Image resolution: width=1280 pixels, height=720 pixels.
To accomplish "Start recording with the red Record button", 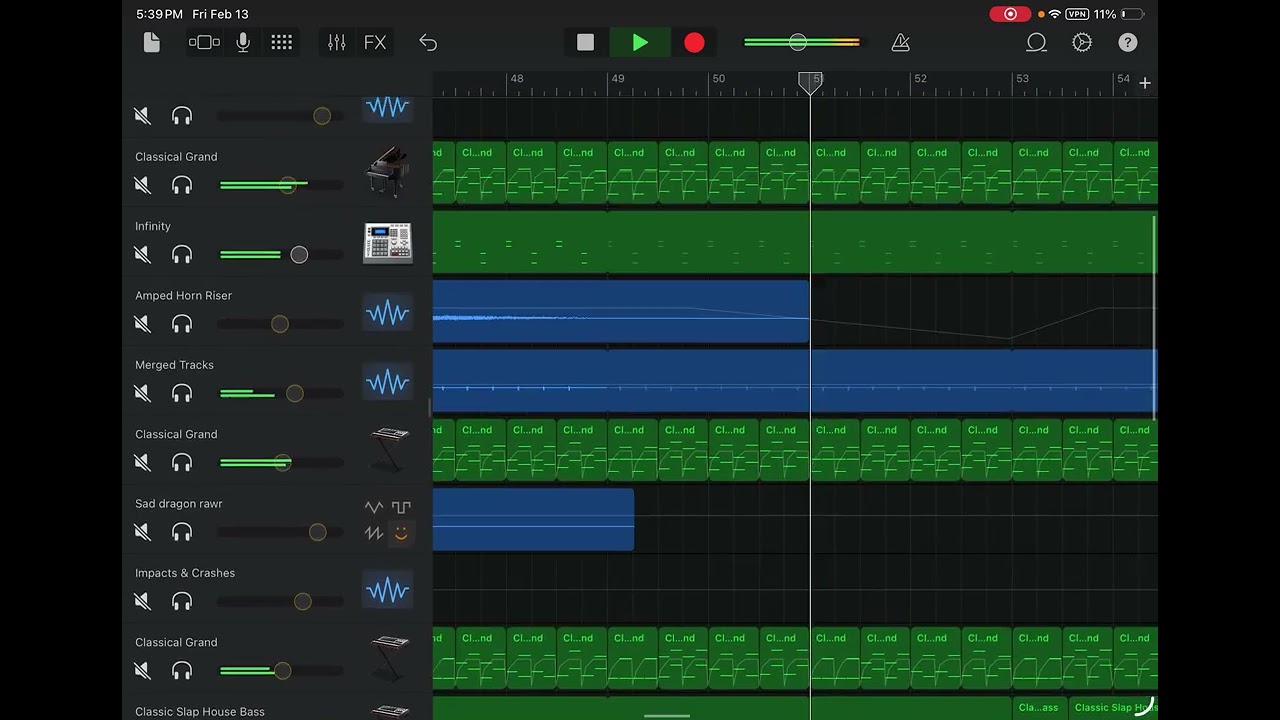I will [x=694, y=42].
